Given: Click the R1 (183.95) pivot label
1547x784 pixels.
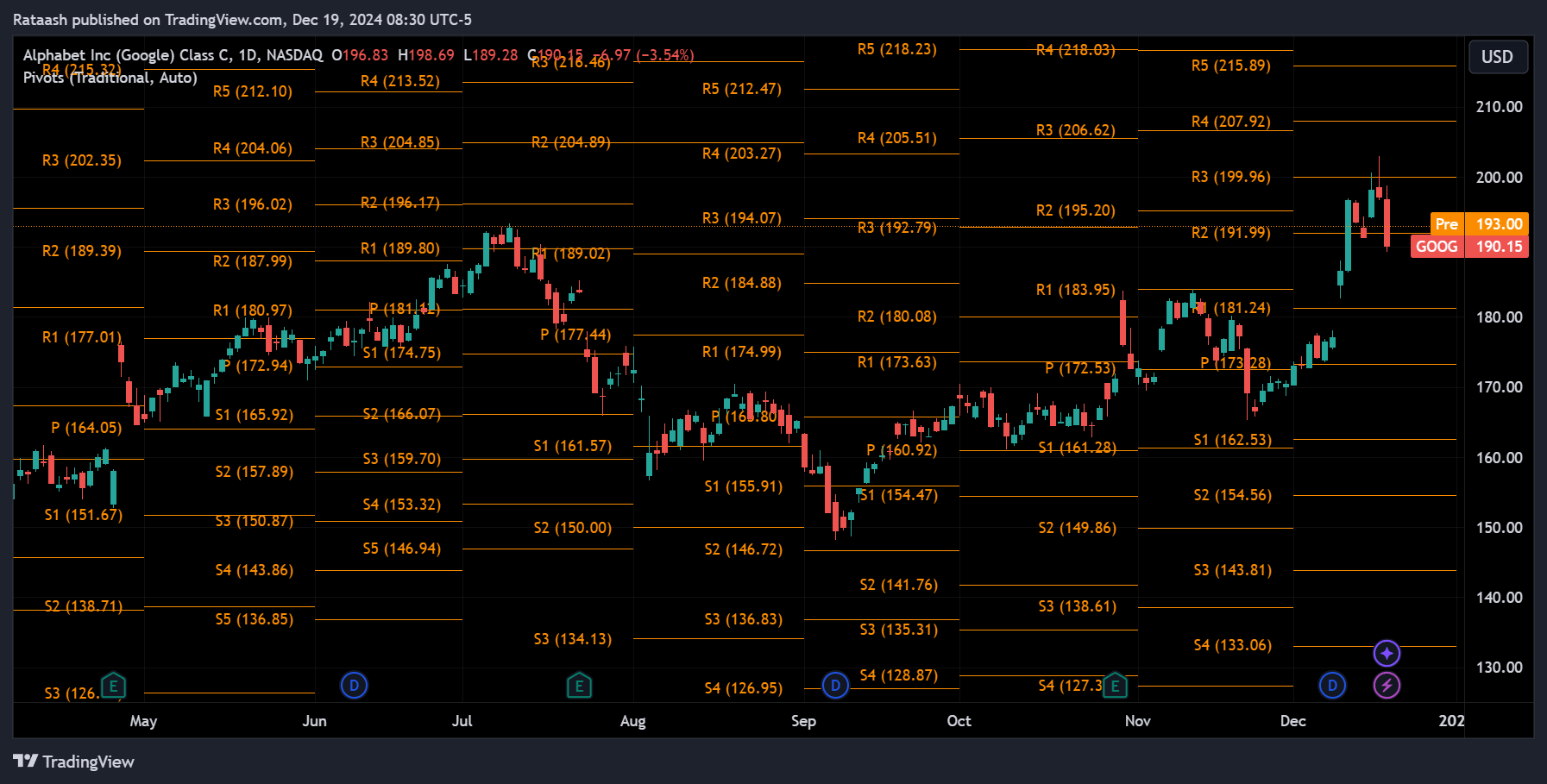Looking at the screenshot, I should (x=1076, y=290).
